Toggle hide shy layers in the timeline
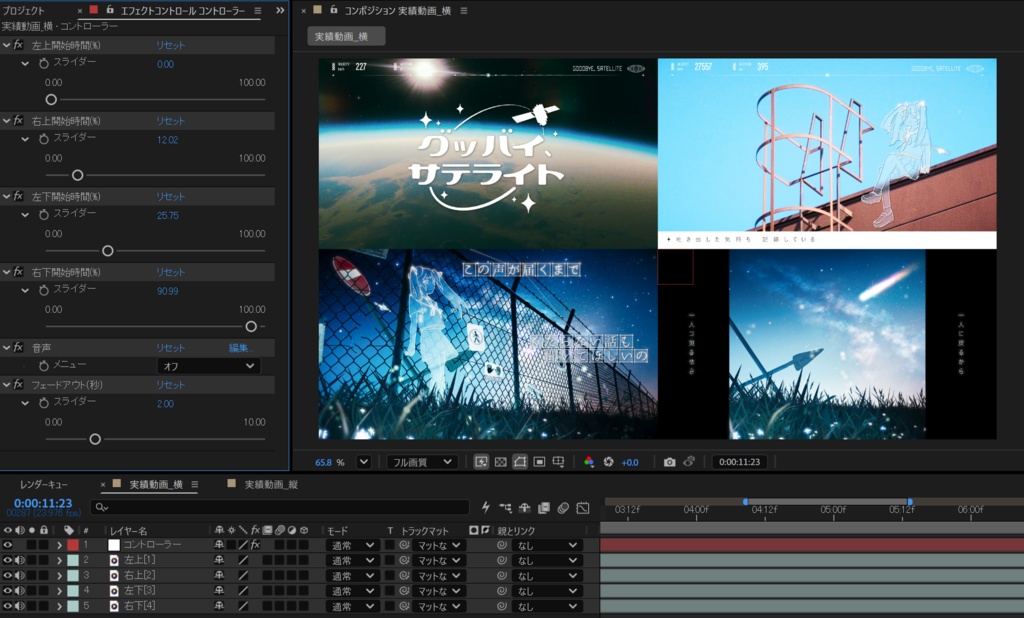The width and height of the screenshot is (1024, 618). [524, 508]
